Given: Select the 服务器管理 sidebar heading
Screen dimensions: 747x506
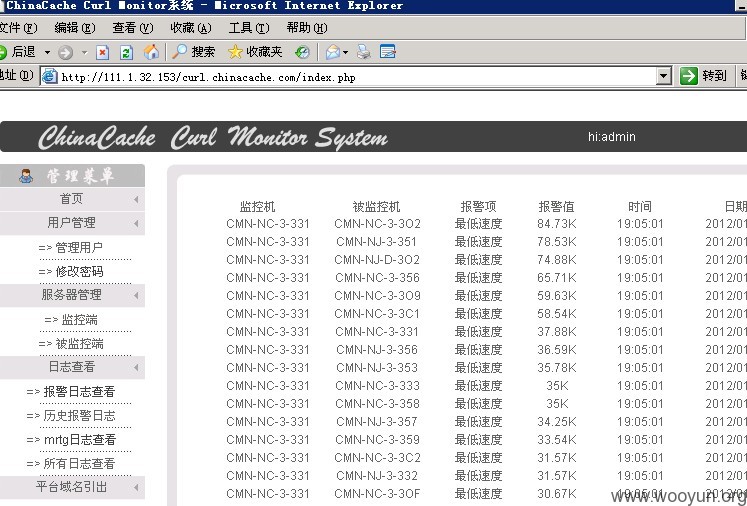Looking at the screenshot, I should [x=71, y=294].
